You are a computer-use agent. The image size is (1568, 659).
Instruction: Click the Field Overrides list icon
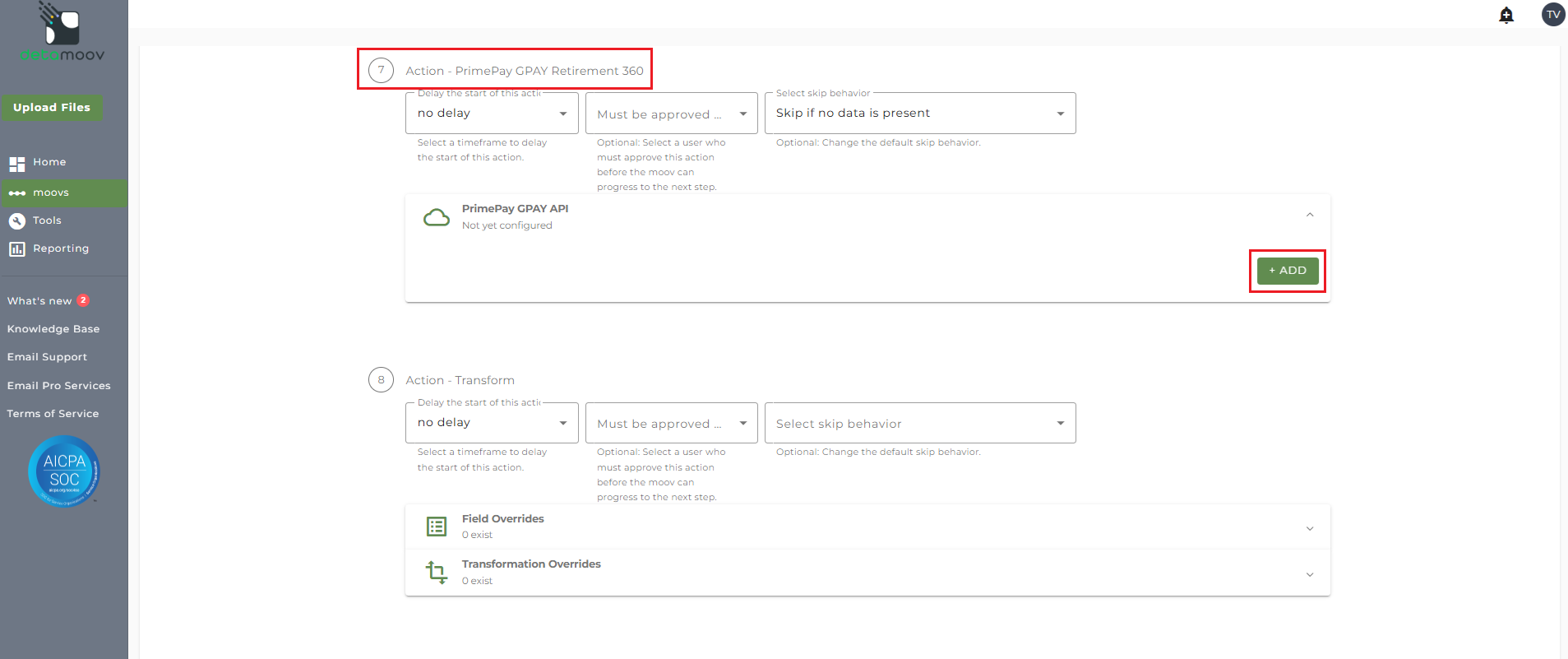[437, 527]
